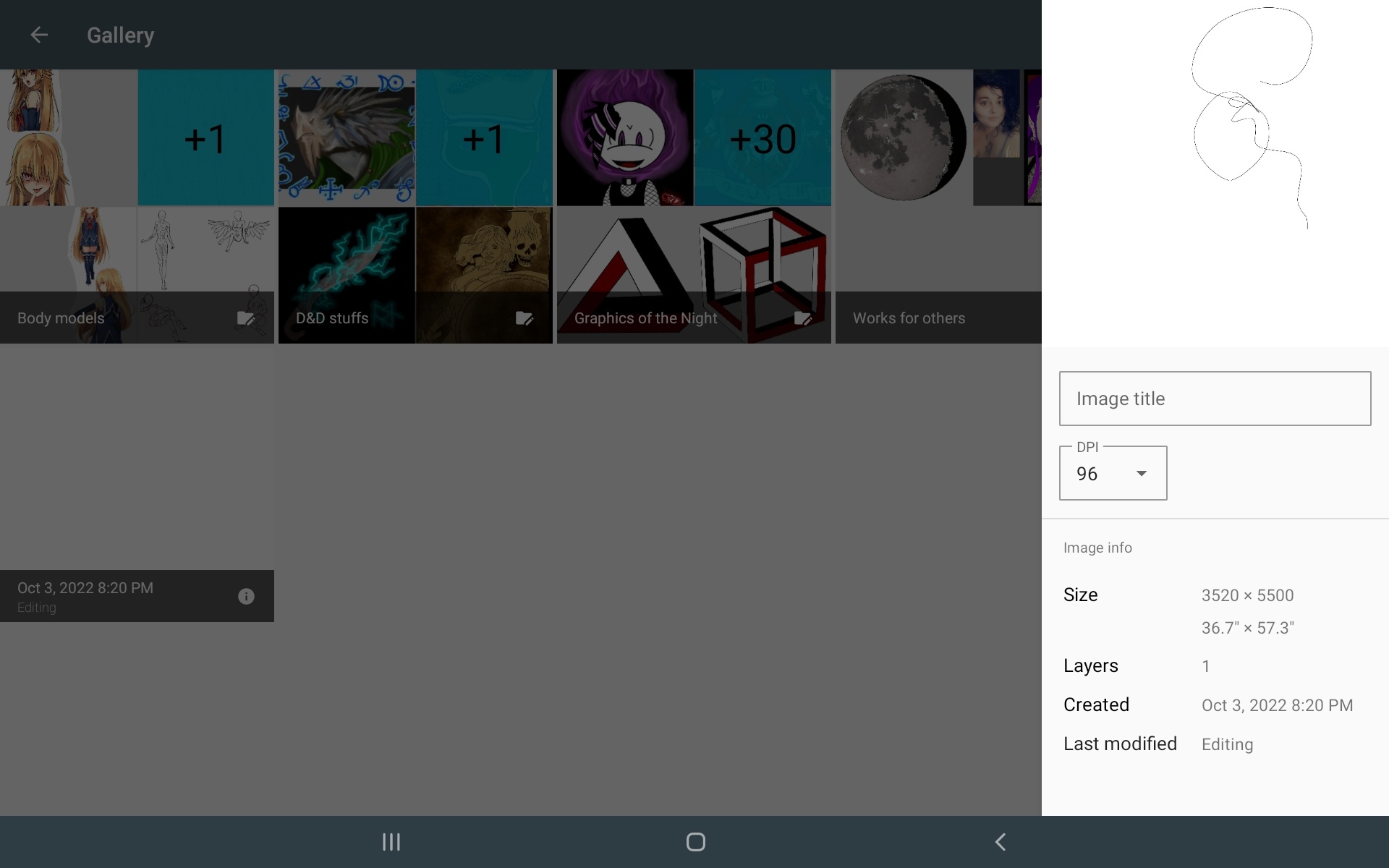Screen dimensions: 1389x868
Task: Tap the +30 tile in Graphics of the Night
Action: pyautogui.click(x=763, y=138)
